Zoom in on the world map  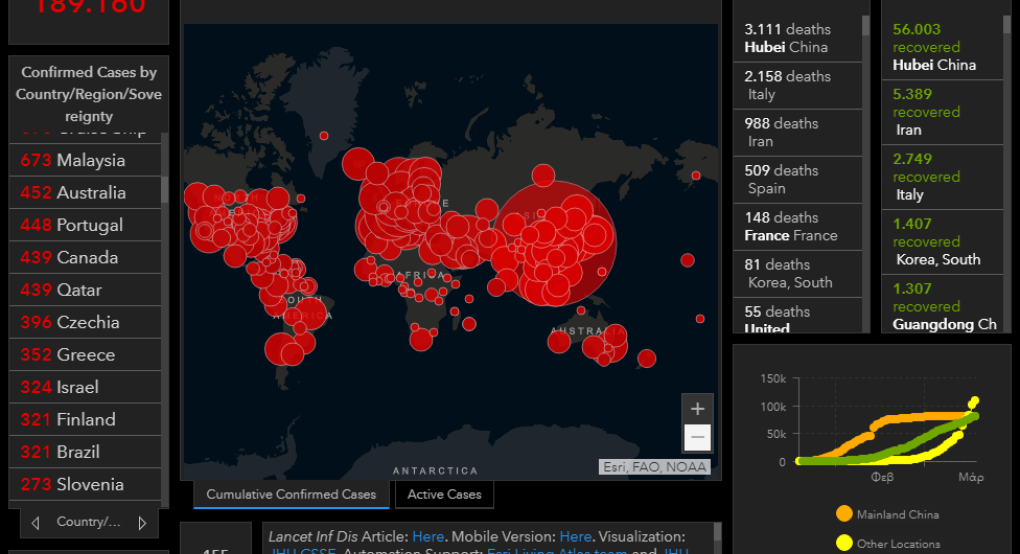(697, 408)
